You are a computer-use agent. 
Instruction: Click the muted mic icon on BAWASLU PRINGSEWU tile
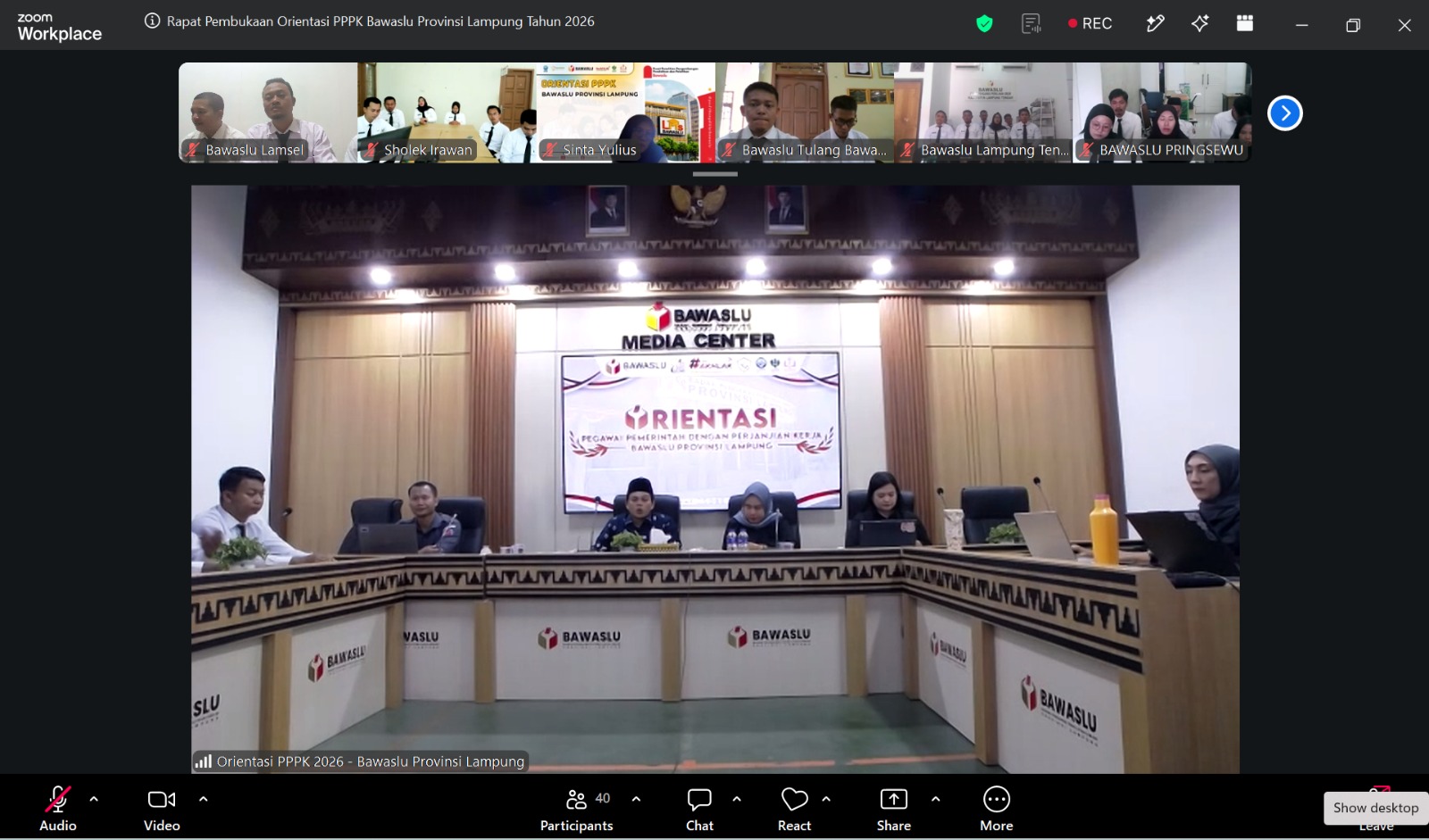click(1086, 150)
